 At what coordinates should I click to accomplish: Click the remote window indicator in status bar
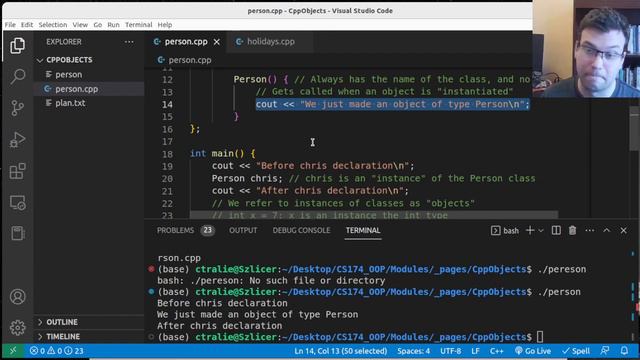(x=13, y=351)
